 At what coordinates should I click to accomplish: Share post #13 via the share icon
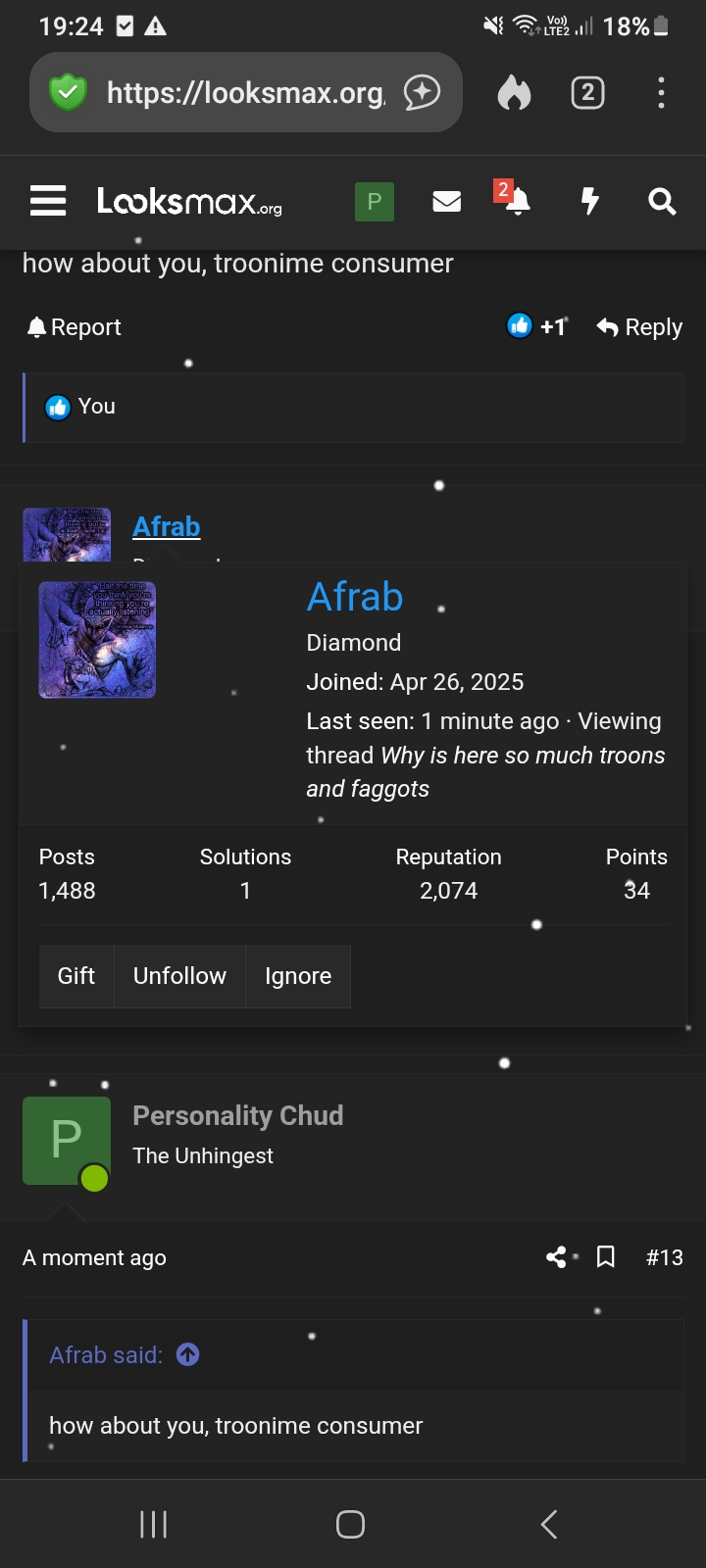(x=556, y=1256)
